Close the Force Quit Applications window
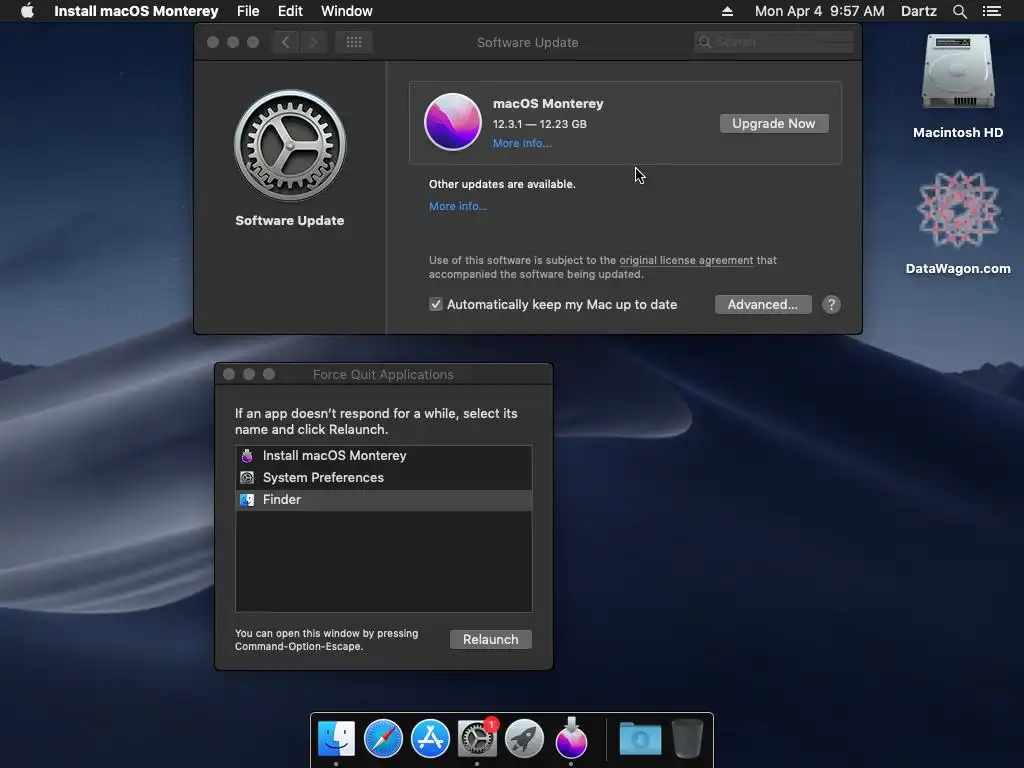Image resolution: width=1024 pixels, height=768 pixels. click(x=229, y=374)
